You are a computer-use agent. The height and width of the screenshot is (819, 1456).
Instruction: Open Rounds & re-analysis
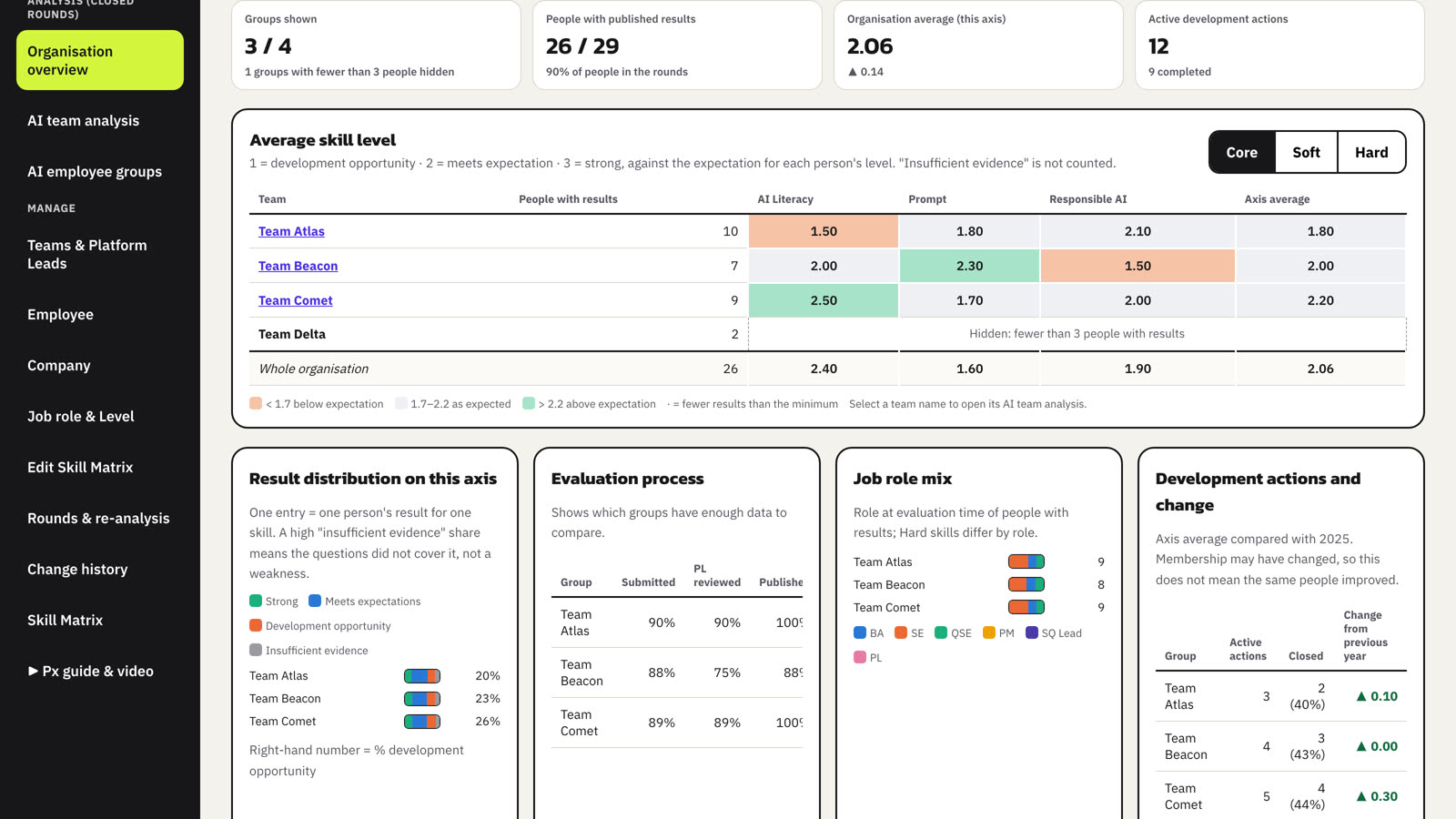tap(100, 518)
